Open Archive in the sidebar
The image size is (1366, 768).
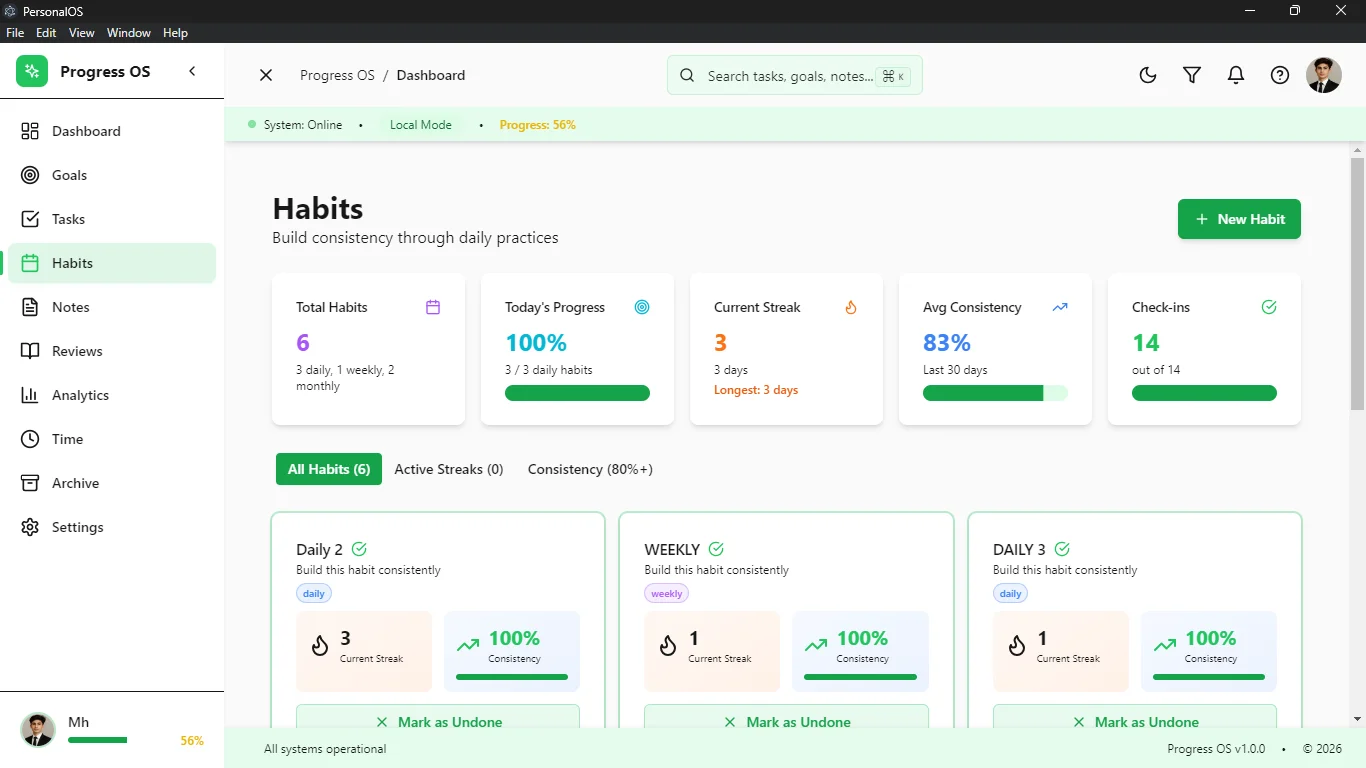tap(112, 483)
